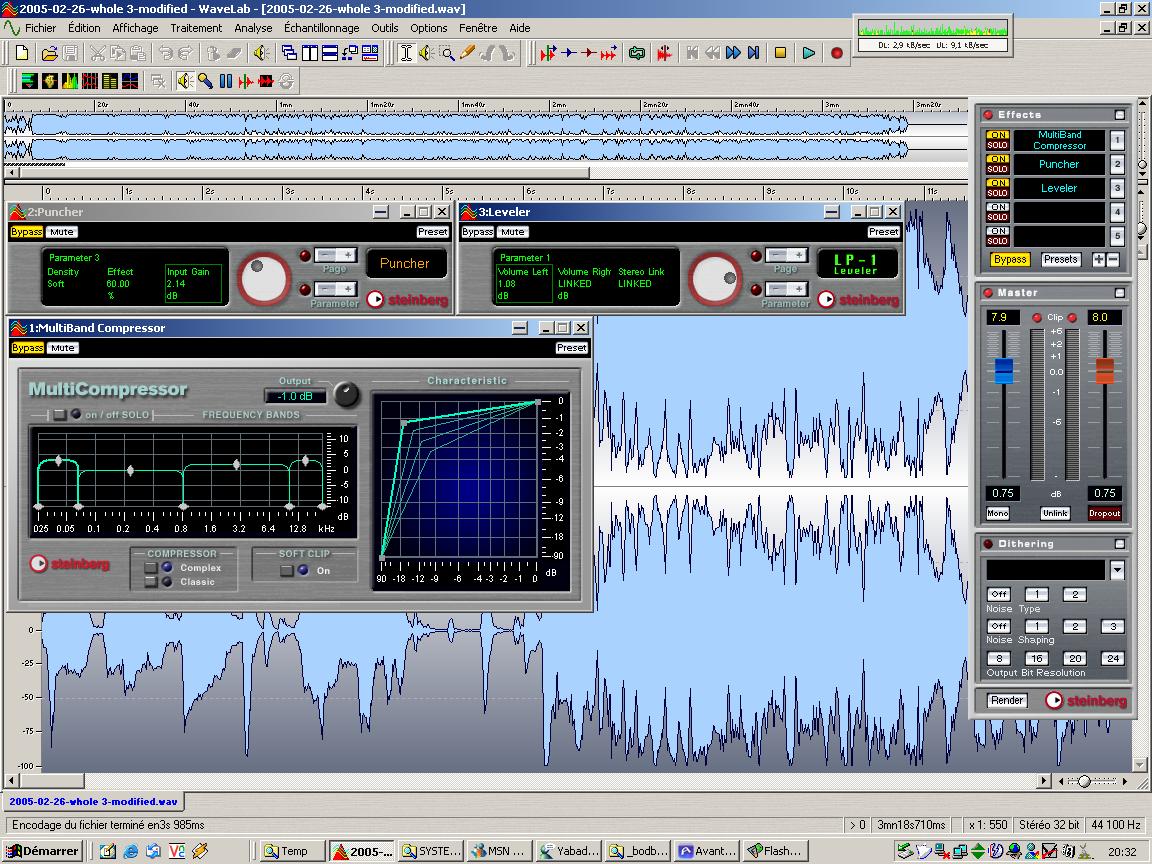Select the pencil draw tool
This screenshot has width=1152, height=864.
tap(467, 53)
